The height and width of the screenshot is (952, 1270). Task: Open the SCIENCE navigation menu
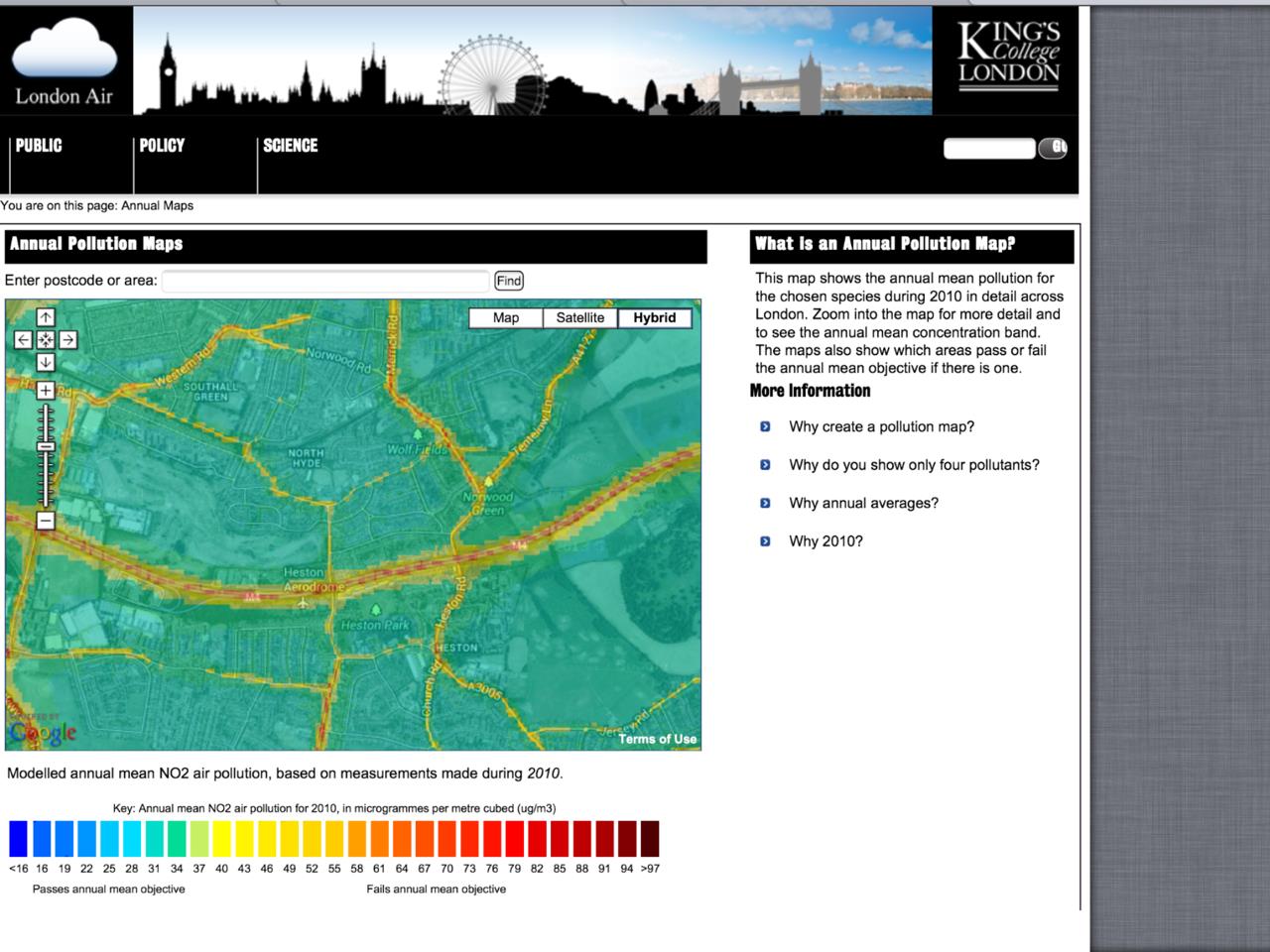(x=290, y=146)
